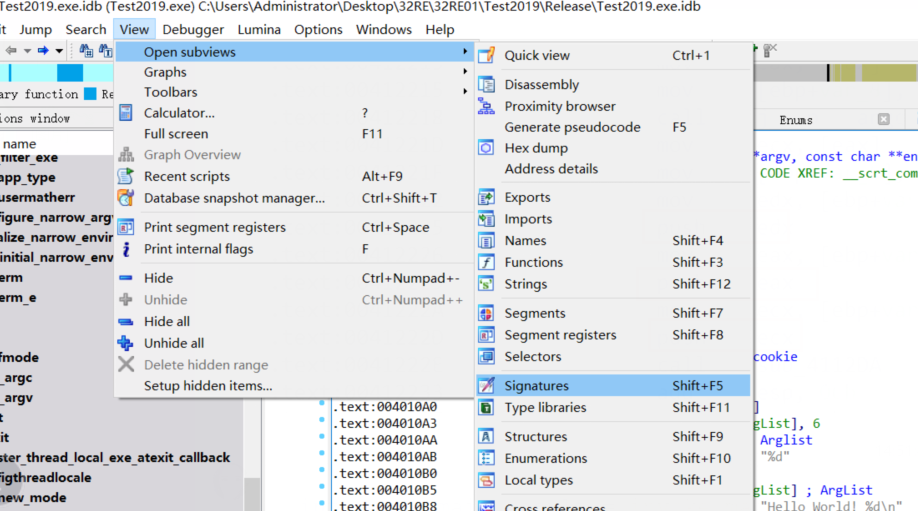Click the Disassembly subview icon
Image resolution: width=918 pixels, height=511 pixels.
(x=487, y=84)
